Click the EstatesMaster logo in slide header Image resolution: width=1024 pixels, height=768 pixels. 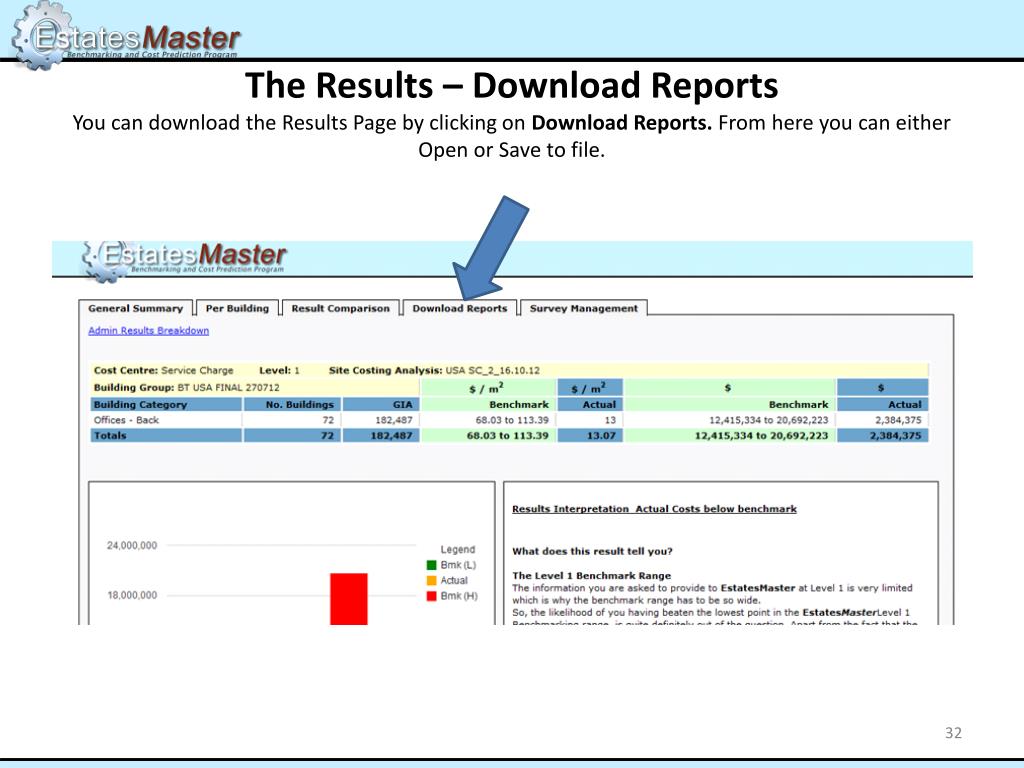[x=125, y=37]
